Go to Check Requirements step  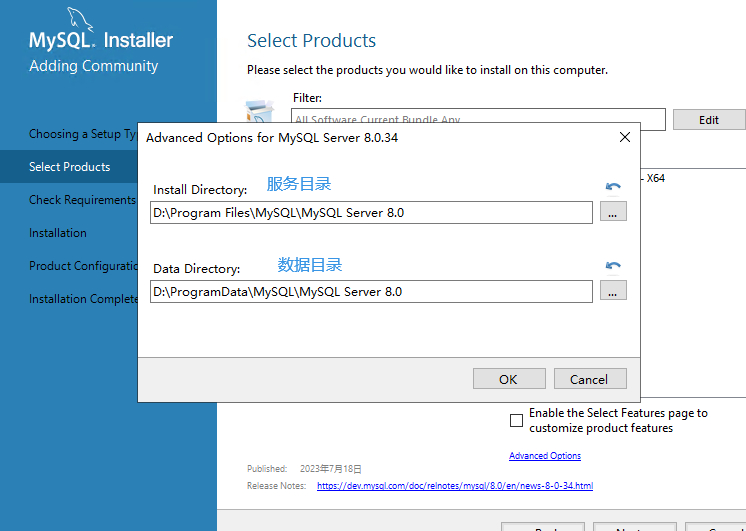tap(82, 200)
